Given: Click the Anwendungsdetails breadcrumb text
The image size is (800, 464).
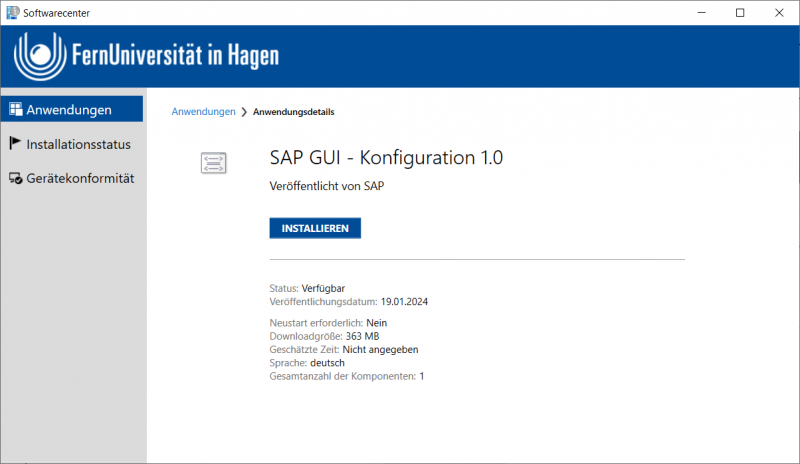Looking at the screenshot, I should point(293,112).
